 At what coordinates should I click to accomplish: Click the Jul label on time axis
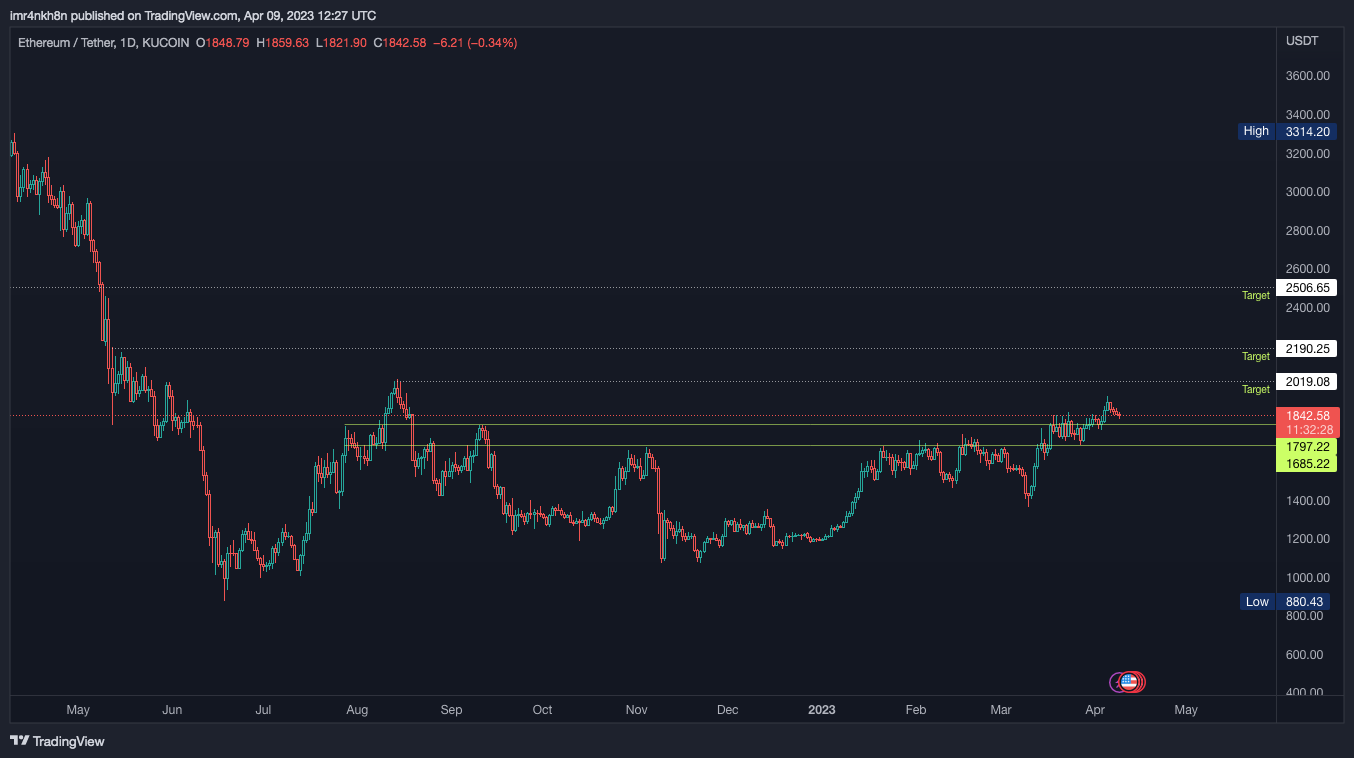click(264, 710)
